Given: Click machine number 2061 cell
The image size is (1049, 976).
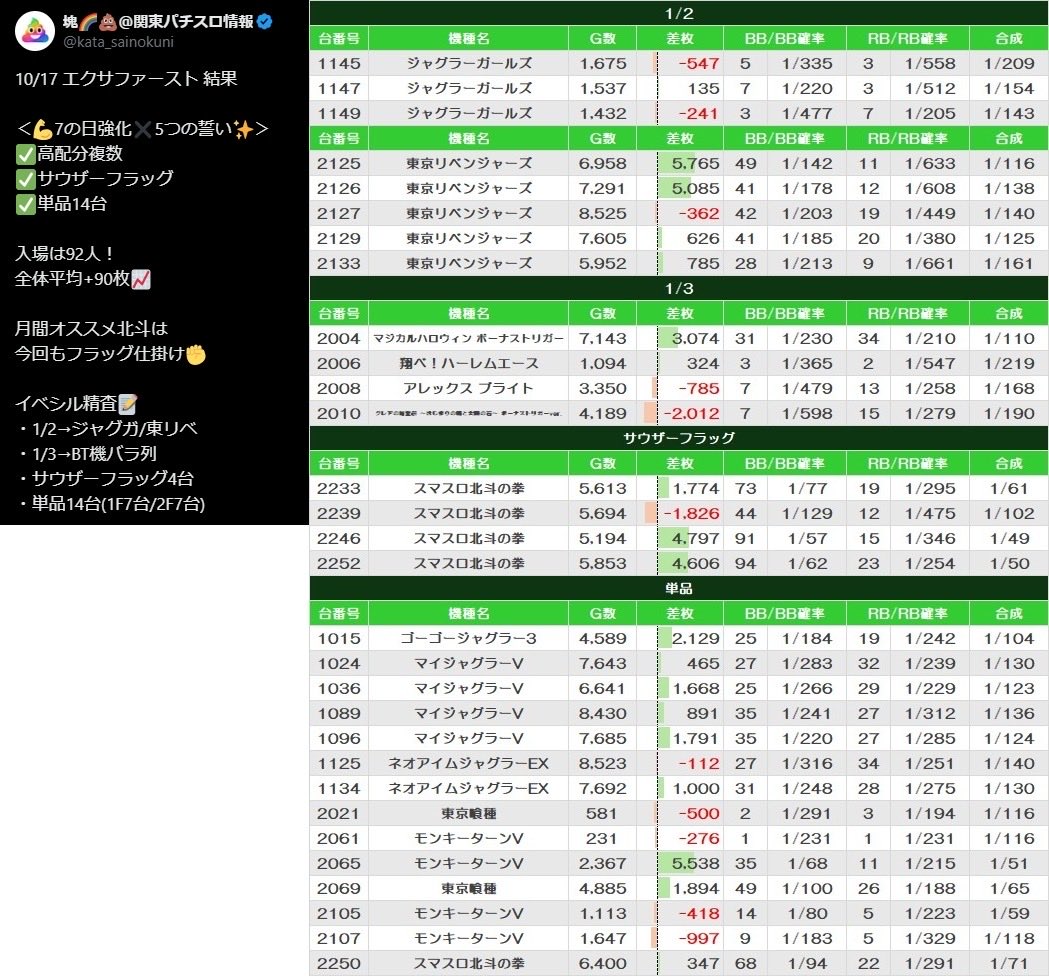Looking at the screenshot, I should click(339, 838).
